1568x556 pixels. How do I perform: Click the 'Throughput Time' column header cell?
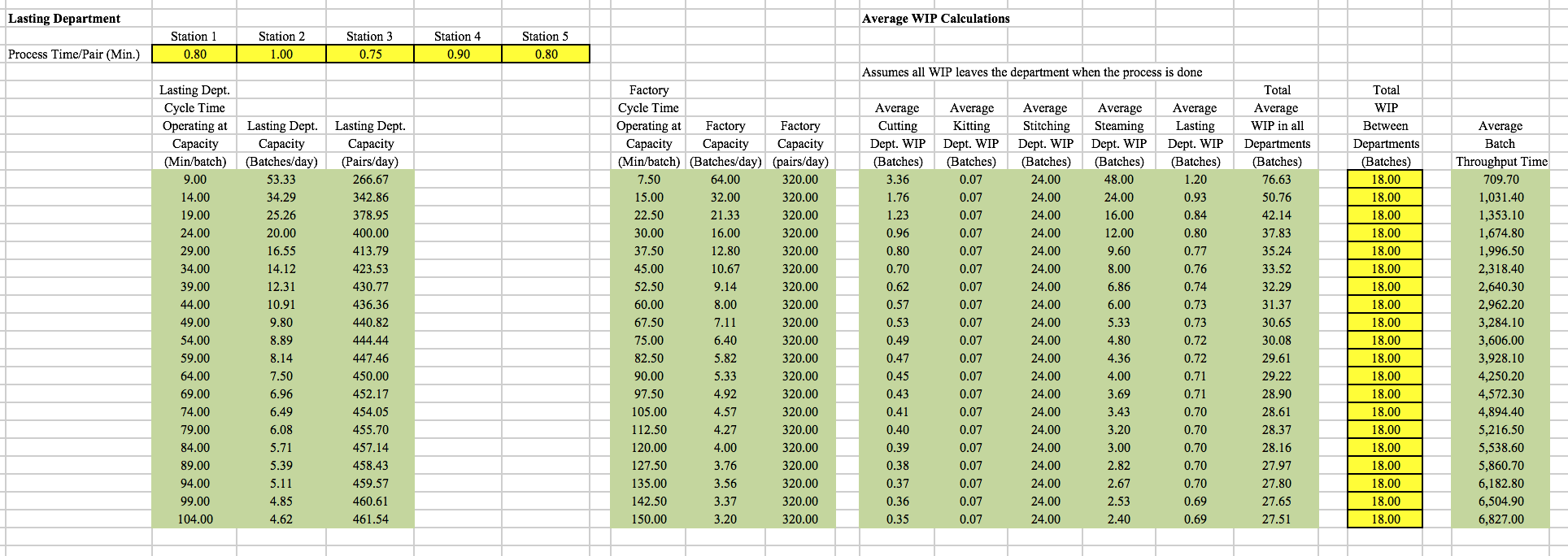click(1501, 161)
